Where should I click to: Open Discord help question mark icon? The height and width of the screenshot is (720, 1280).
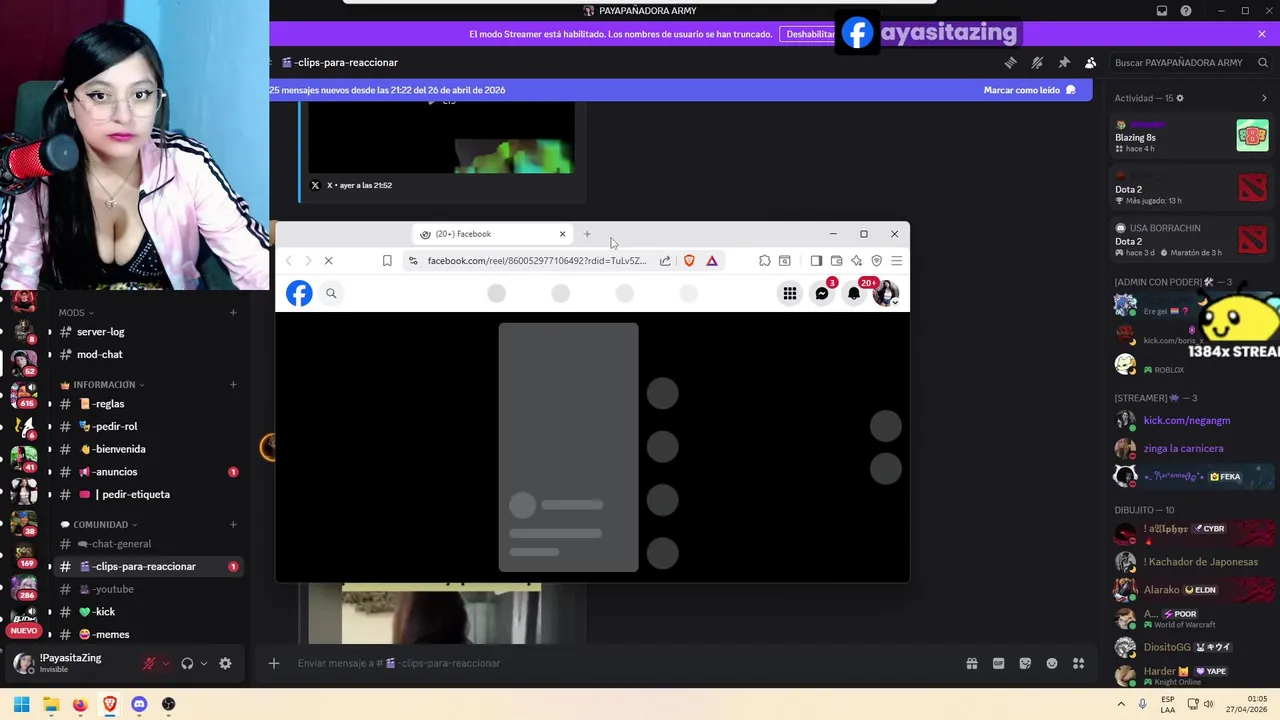[x=1186, y=11]
